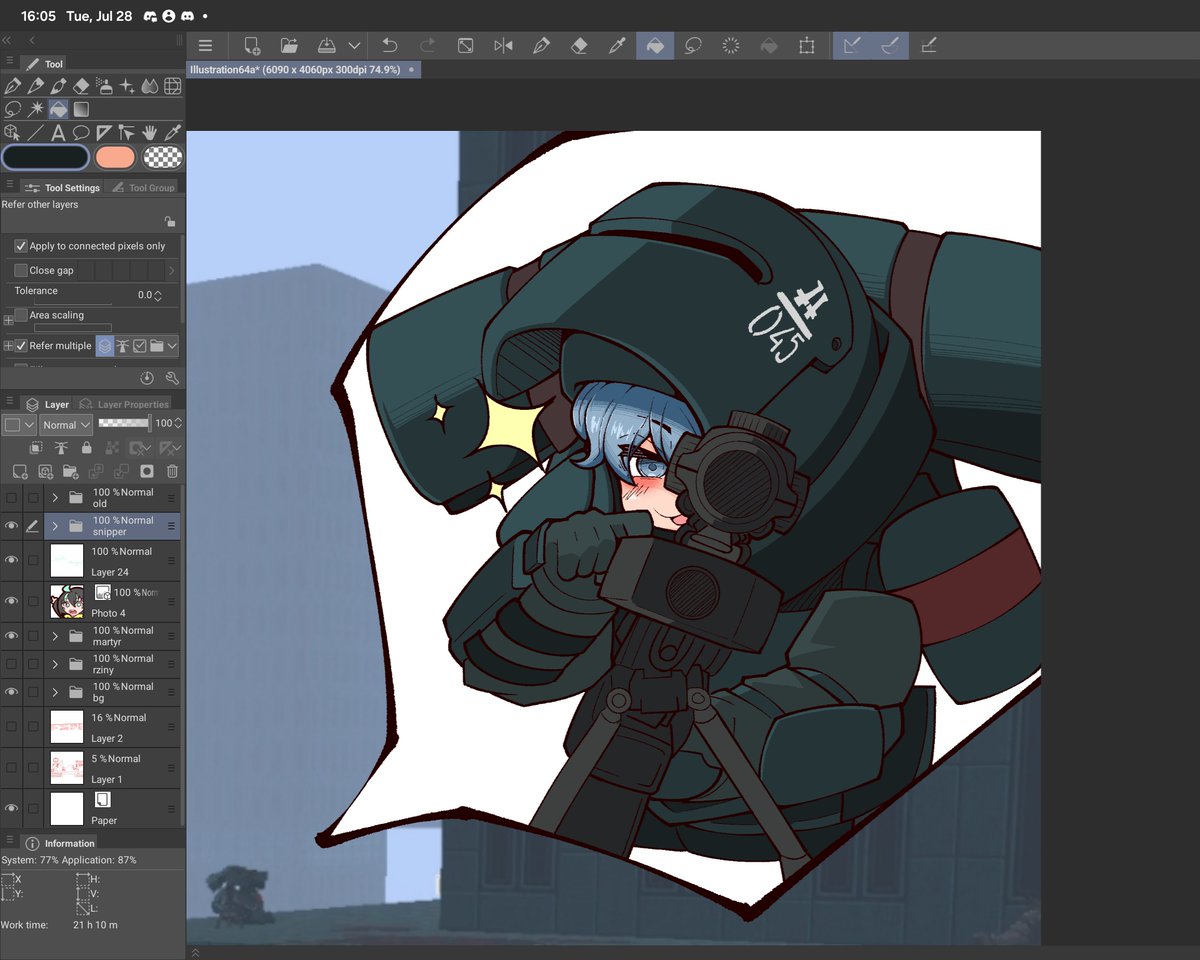Select the Operation object cube tool
Image resolution: width=1200 pixels, height=960 pixels.
pos(13,132)
